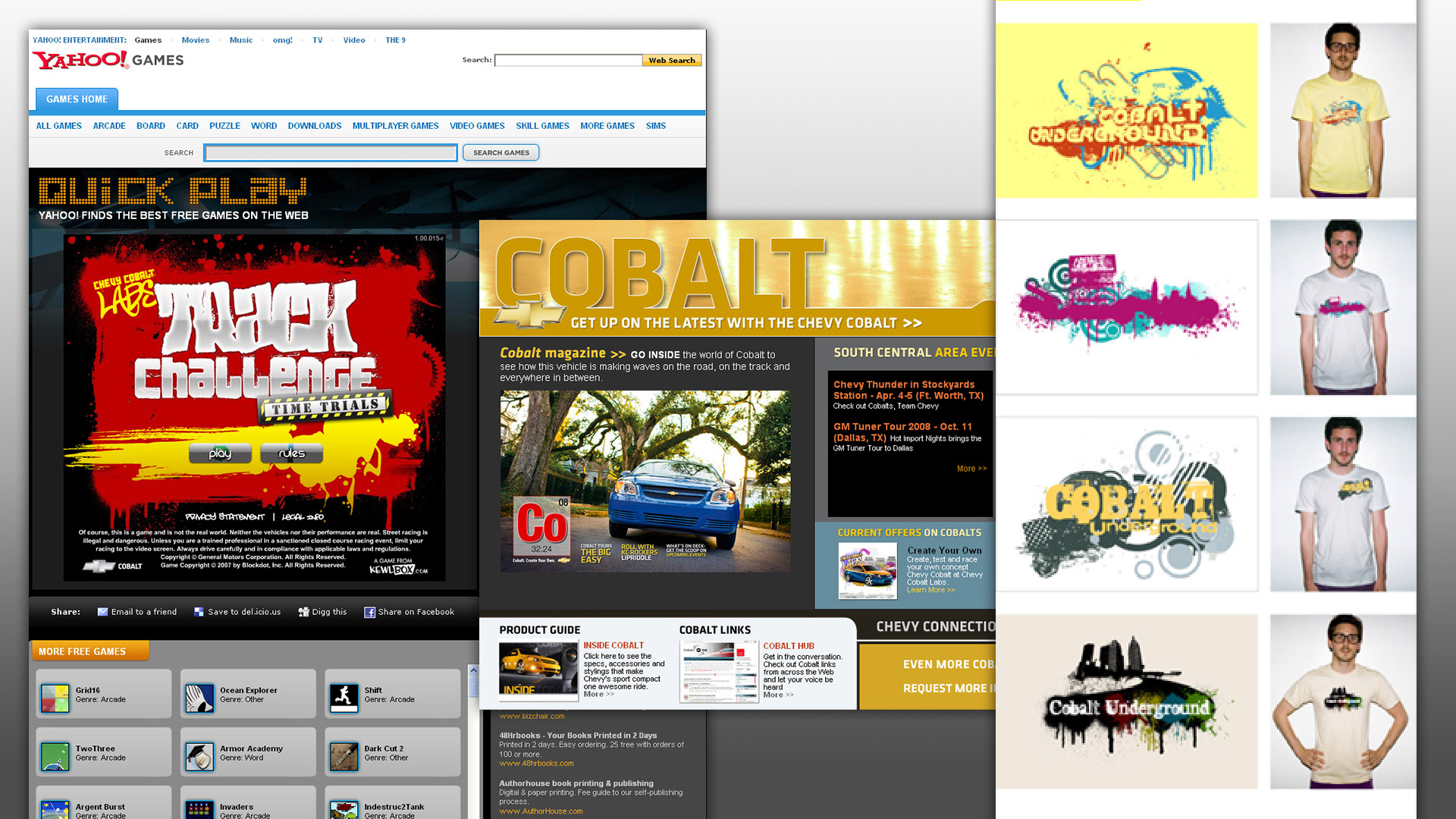Click the GM Tuner Tour 2008 event link

coord(902,431)
